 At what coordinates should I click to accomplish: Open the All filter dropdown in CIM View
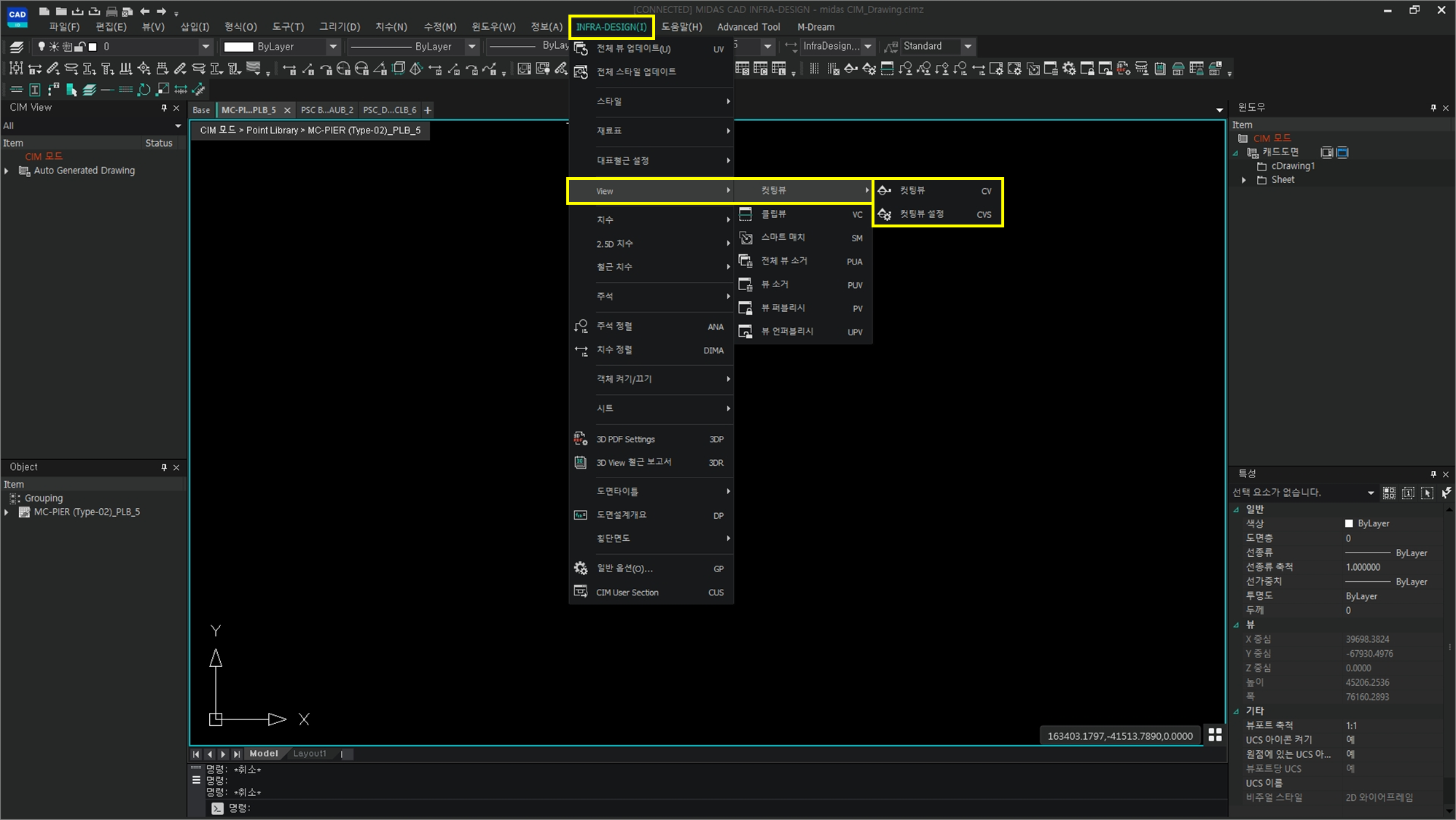pyautogui.click(x=178, y=126)
